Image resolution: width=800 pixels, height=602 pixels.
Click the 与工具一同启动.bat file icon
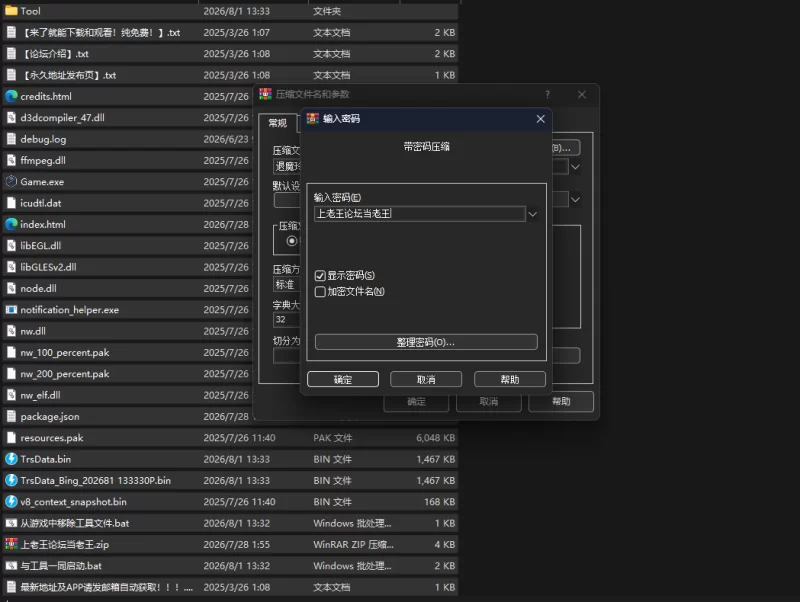pyautogui.click(x=11, y=565)
